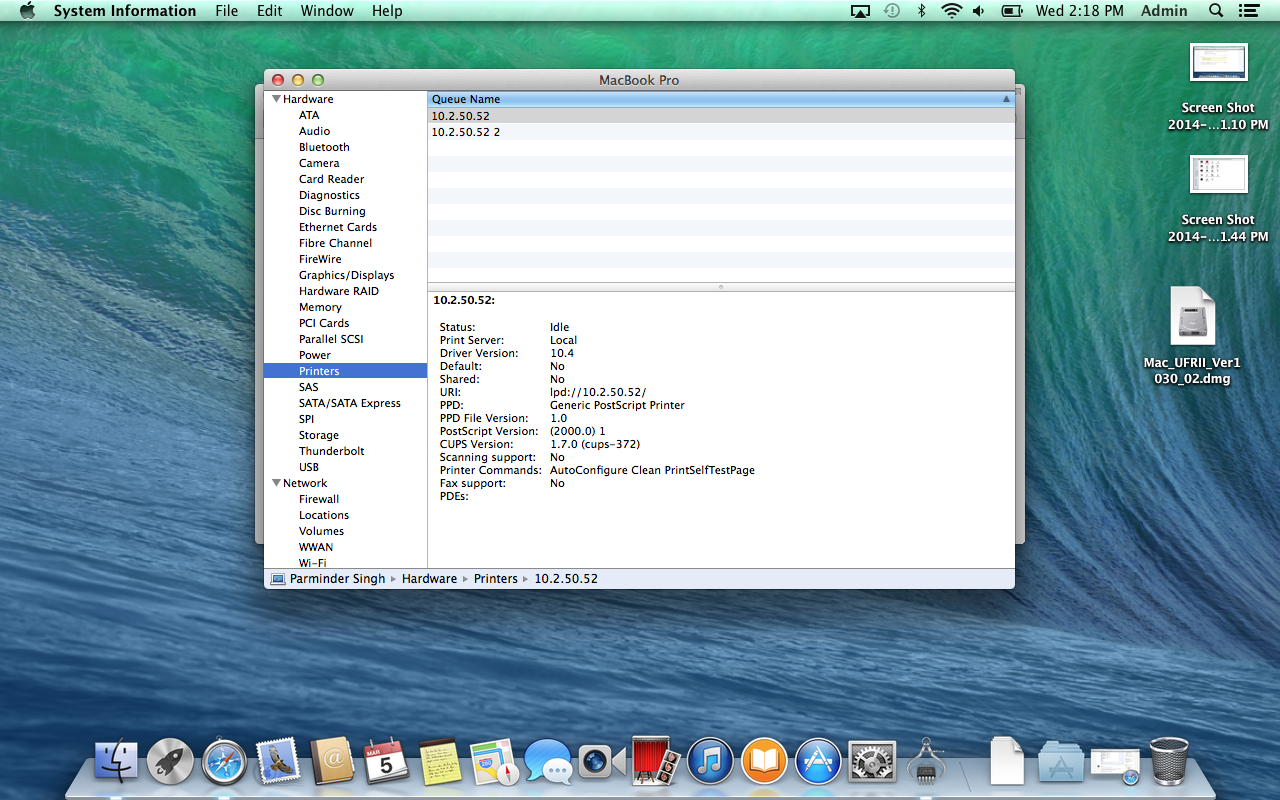Screen dimensions: 1280x800
Task: Open the Help menu
Action: click(x=387, y=11)
